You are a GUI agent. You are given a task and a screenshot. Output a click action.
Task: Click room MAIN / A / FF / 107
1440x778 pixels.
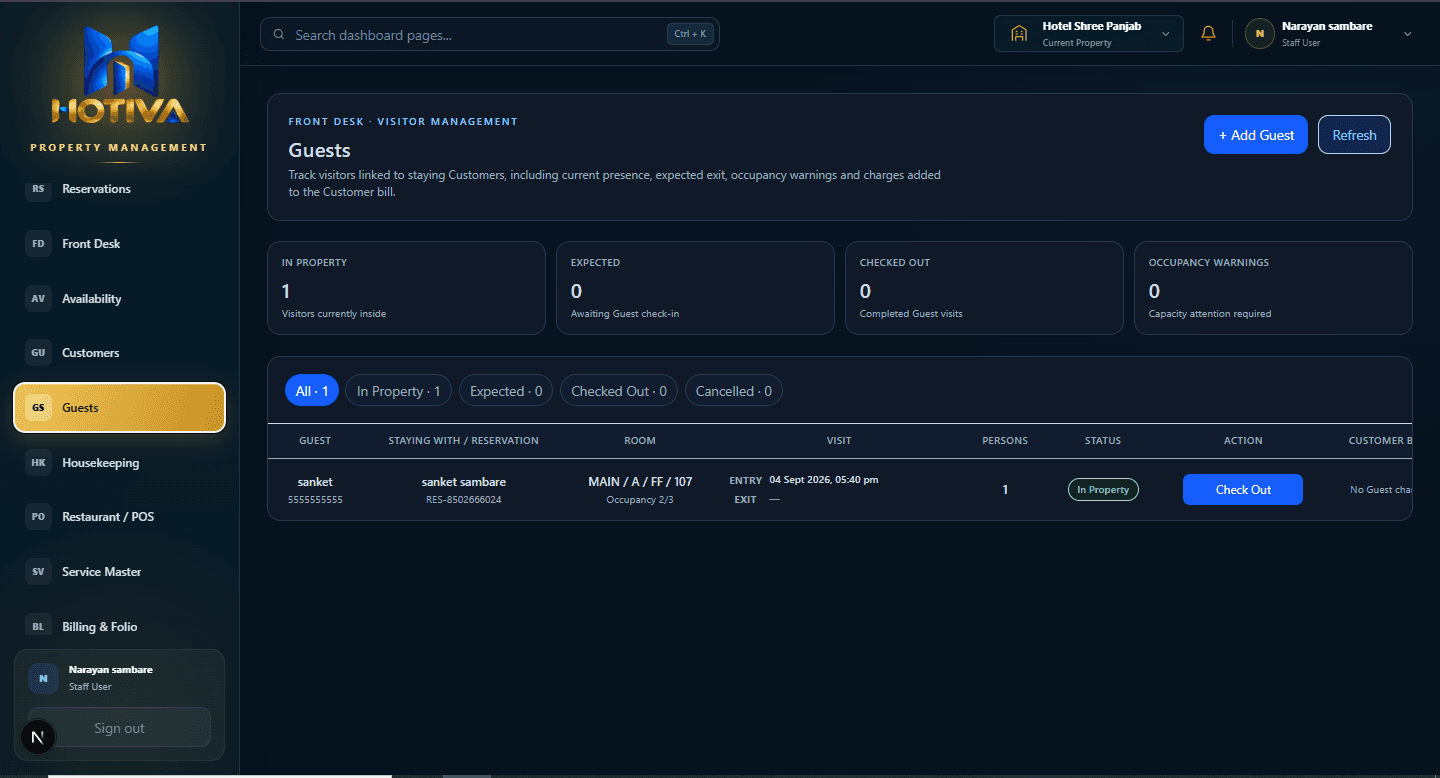[x=640, y=482]
